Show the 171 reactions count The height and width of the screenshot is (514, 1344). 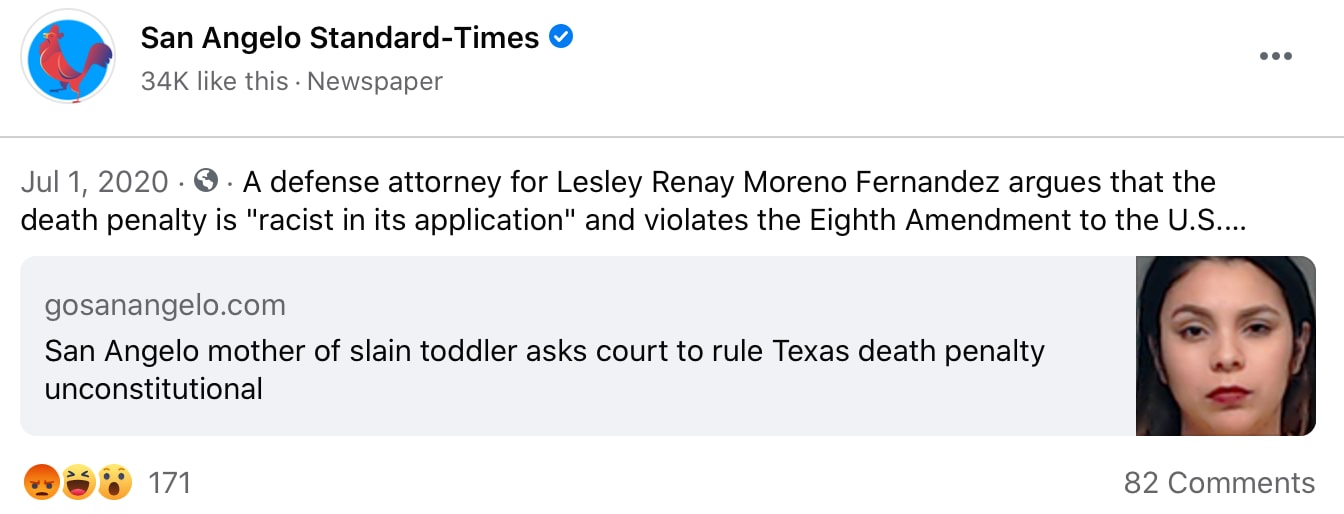click(169, 484)
